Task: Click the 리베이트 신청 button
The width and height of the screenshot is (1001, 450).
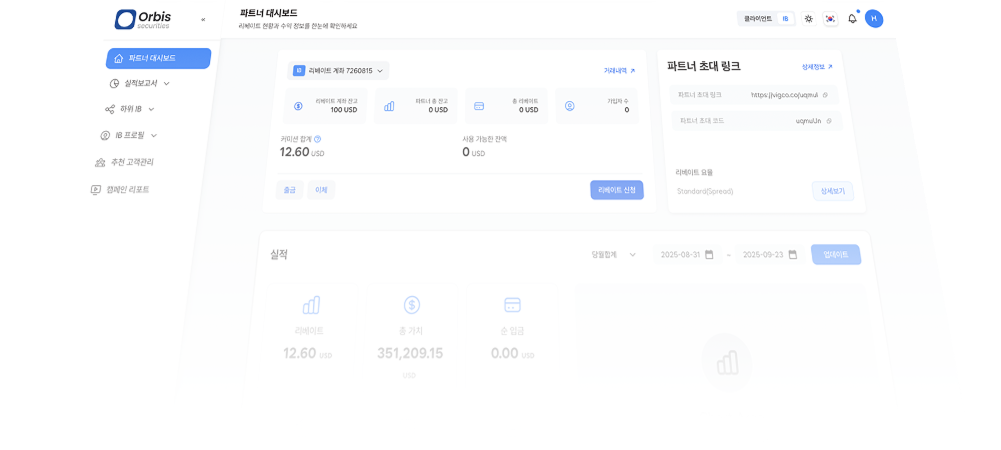Action: (616, 189)
